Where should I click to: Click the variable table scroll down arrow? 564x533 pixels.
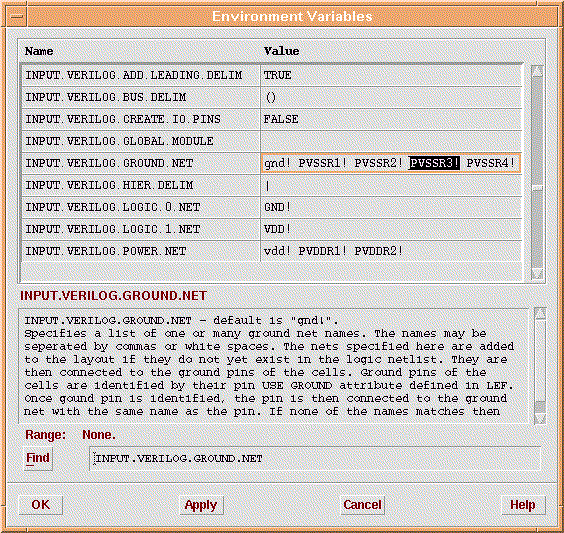tap(537, 274)
